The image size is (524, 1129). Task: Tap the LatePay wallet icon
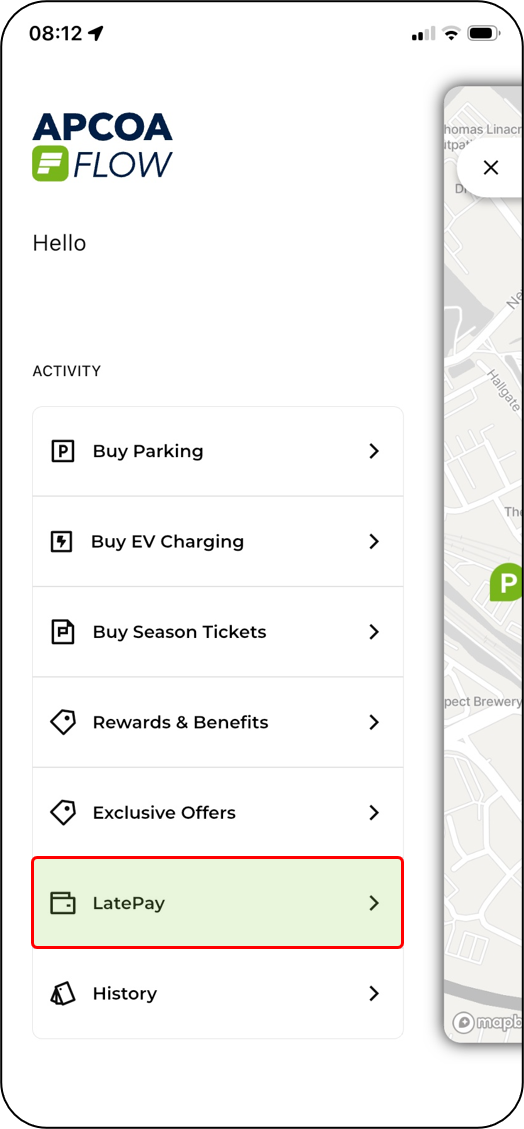pyautogui.click(x=63, y=903)
